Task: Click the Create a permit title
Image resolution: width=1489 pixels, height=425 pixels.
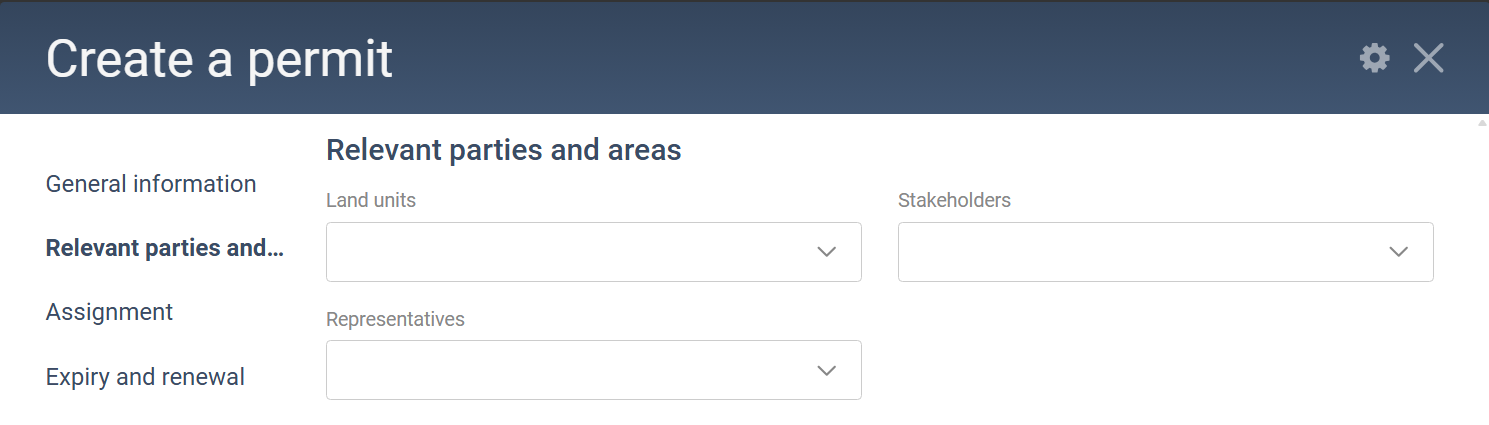Action: point(219,59)
